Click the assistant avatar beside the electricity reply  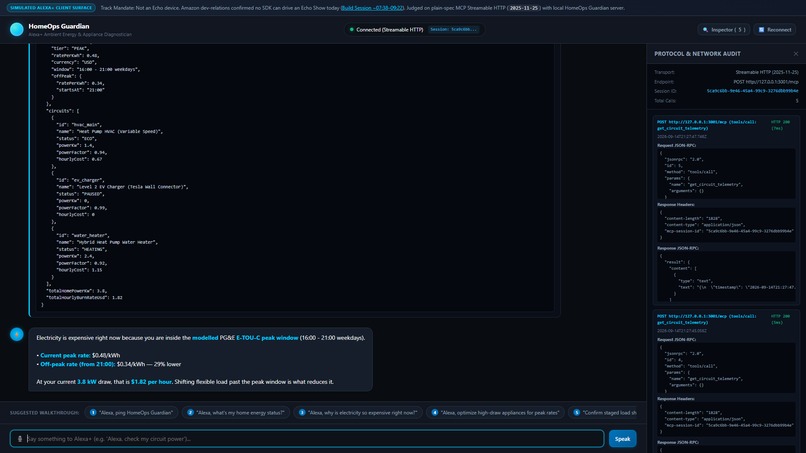click(x=16, y=334)
